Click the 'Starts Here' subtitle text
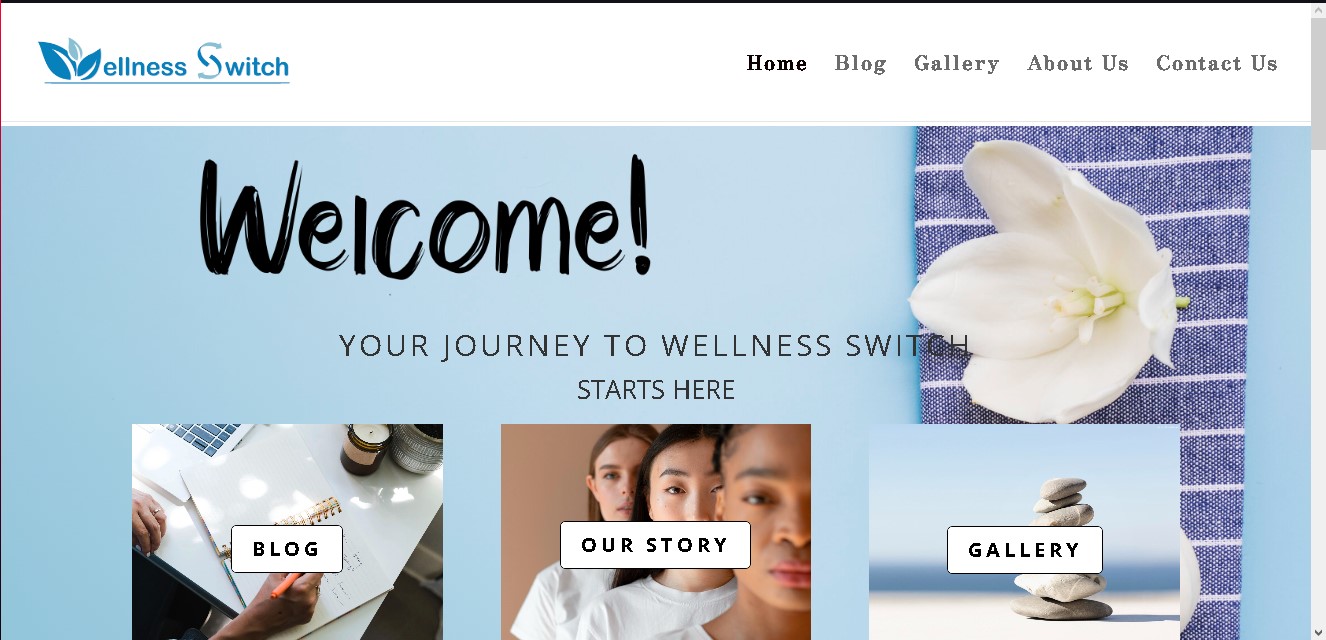This screenshot has width=1326, height=640. [656, 390]
